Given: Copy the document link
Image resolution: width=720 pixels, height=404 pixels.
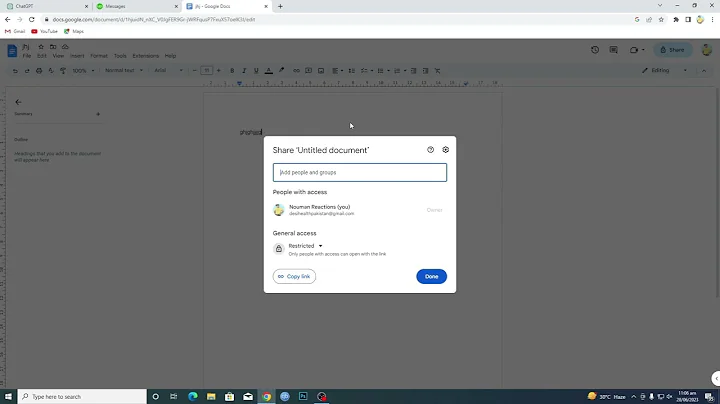Looking at the screenshot, I should coord(294,276).
